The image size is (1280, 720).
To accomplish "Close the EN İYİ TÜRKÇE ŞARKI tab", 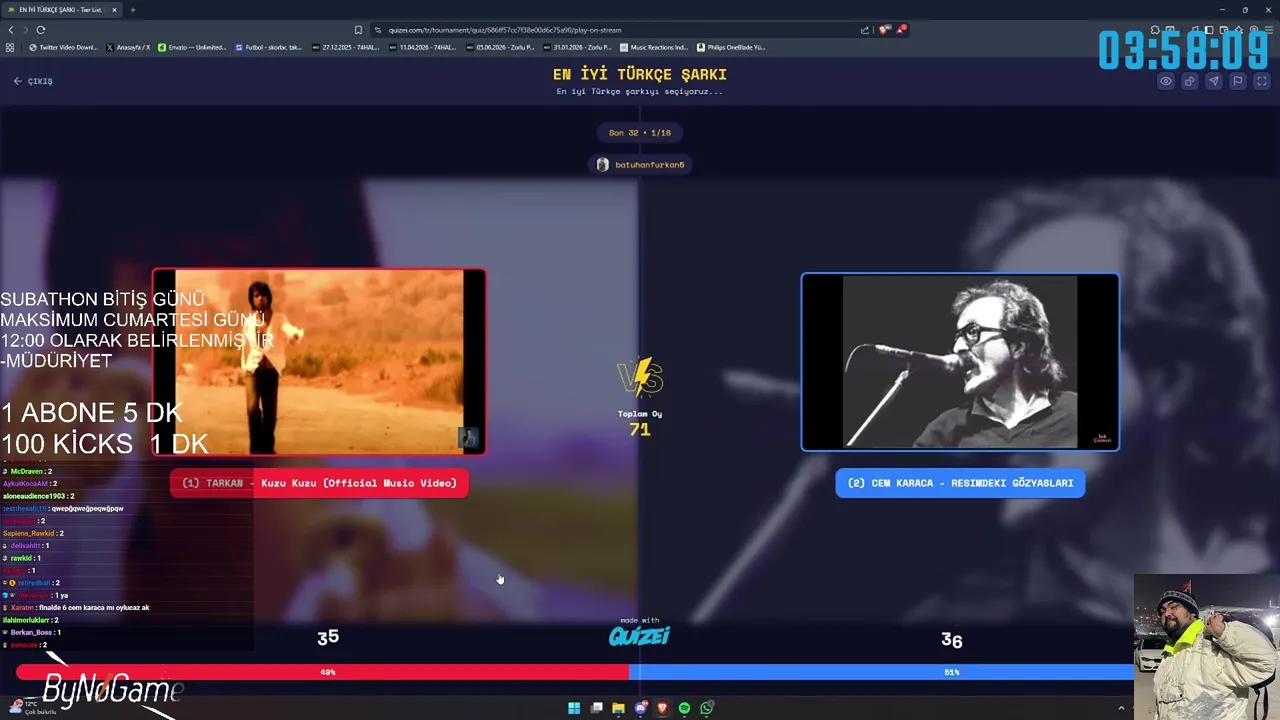I will 114,10.
